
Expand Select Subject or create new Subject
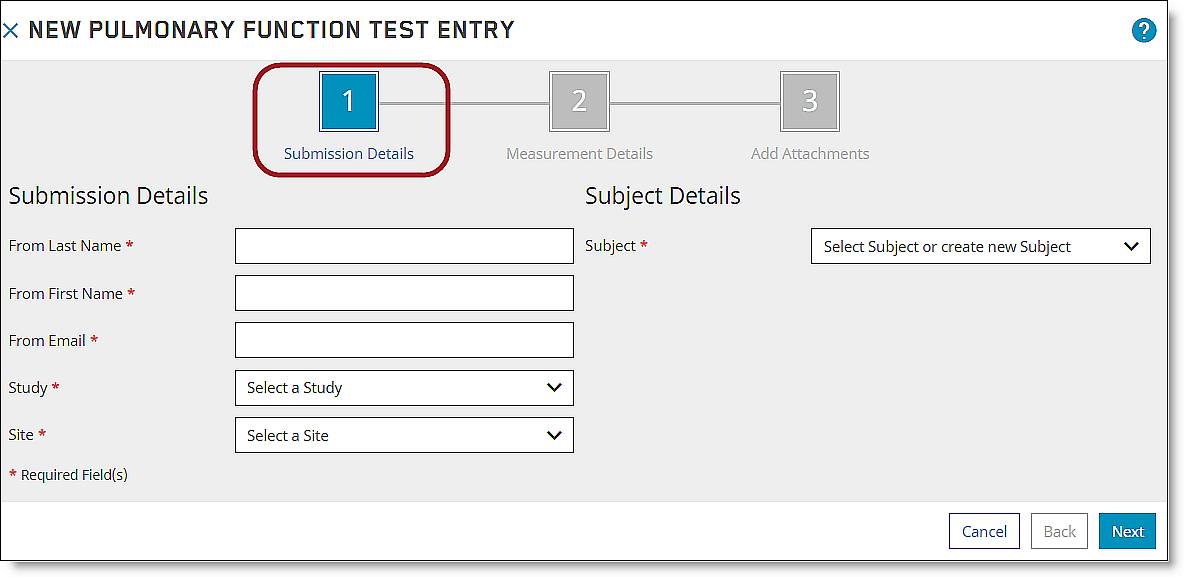coord(981,246)
